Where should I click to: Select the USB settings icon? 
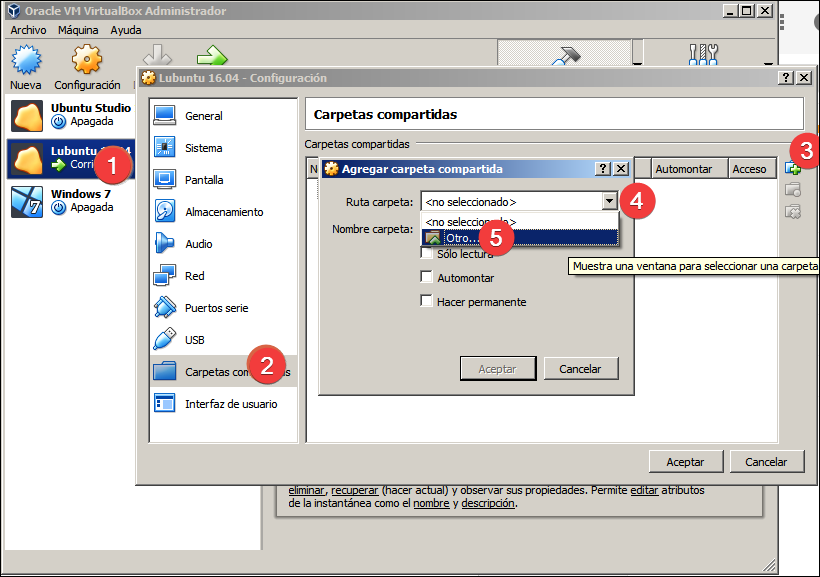point(166,339)
